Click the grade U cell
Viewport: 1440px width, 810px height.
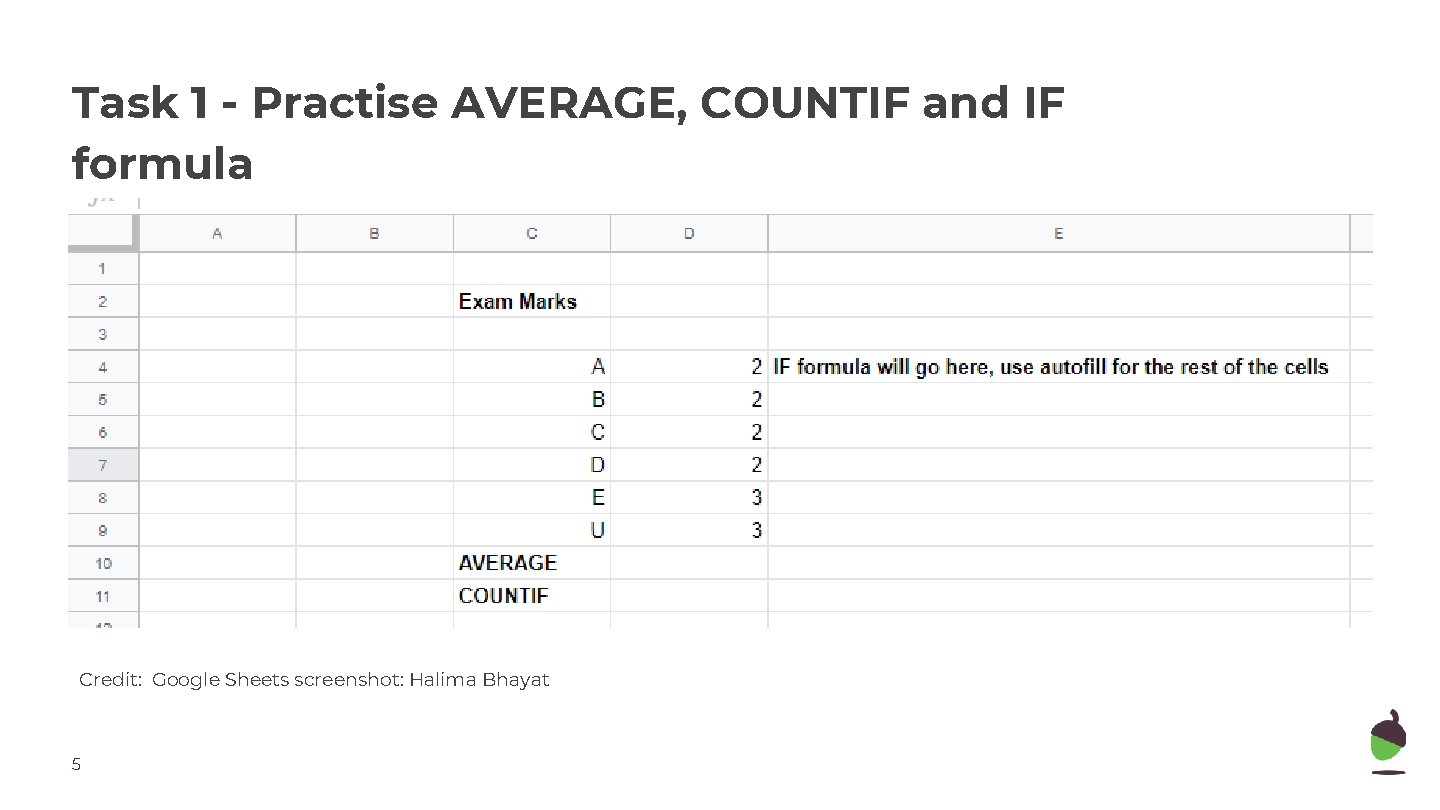click(x=597, y=530)
